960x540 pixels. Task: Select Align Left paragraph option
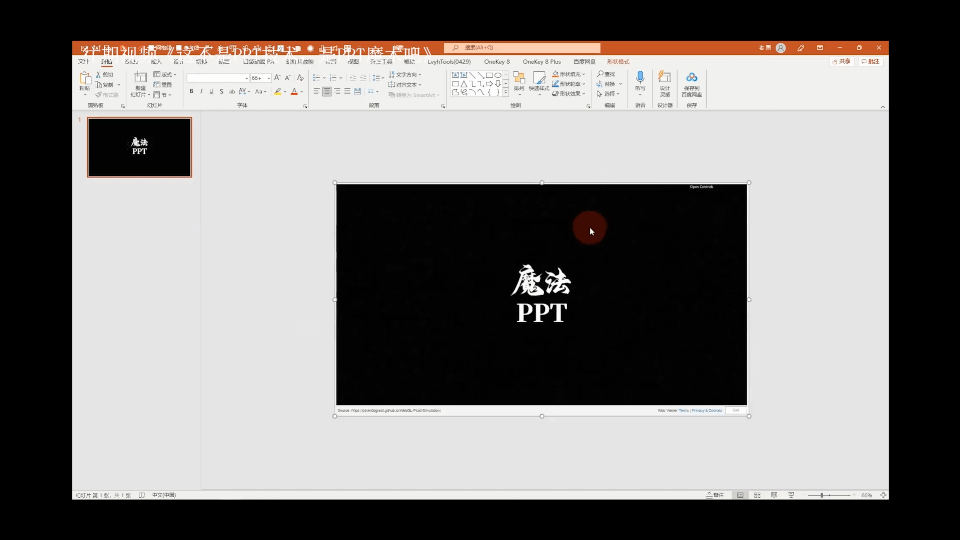click(x=317, y=91)
